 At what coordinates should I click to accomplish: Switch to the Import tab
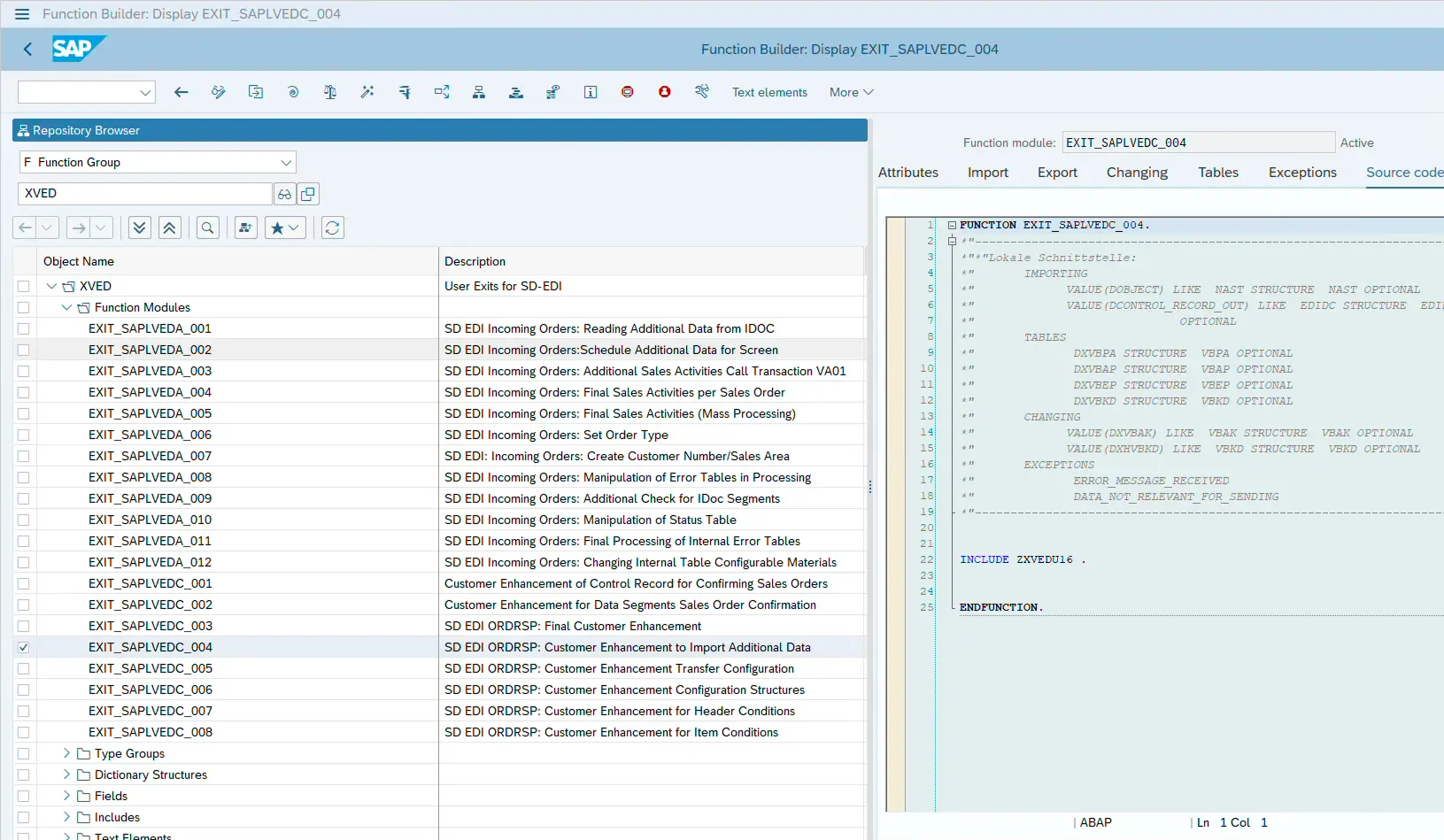987,173
